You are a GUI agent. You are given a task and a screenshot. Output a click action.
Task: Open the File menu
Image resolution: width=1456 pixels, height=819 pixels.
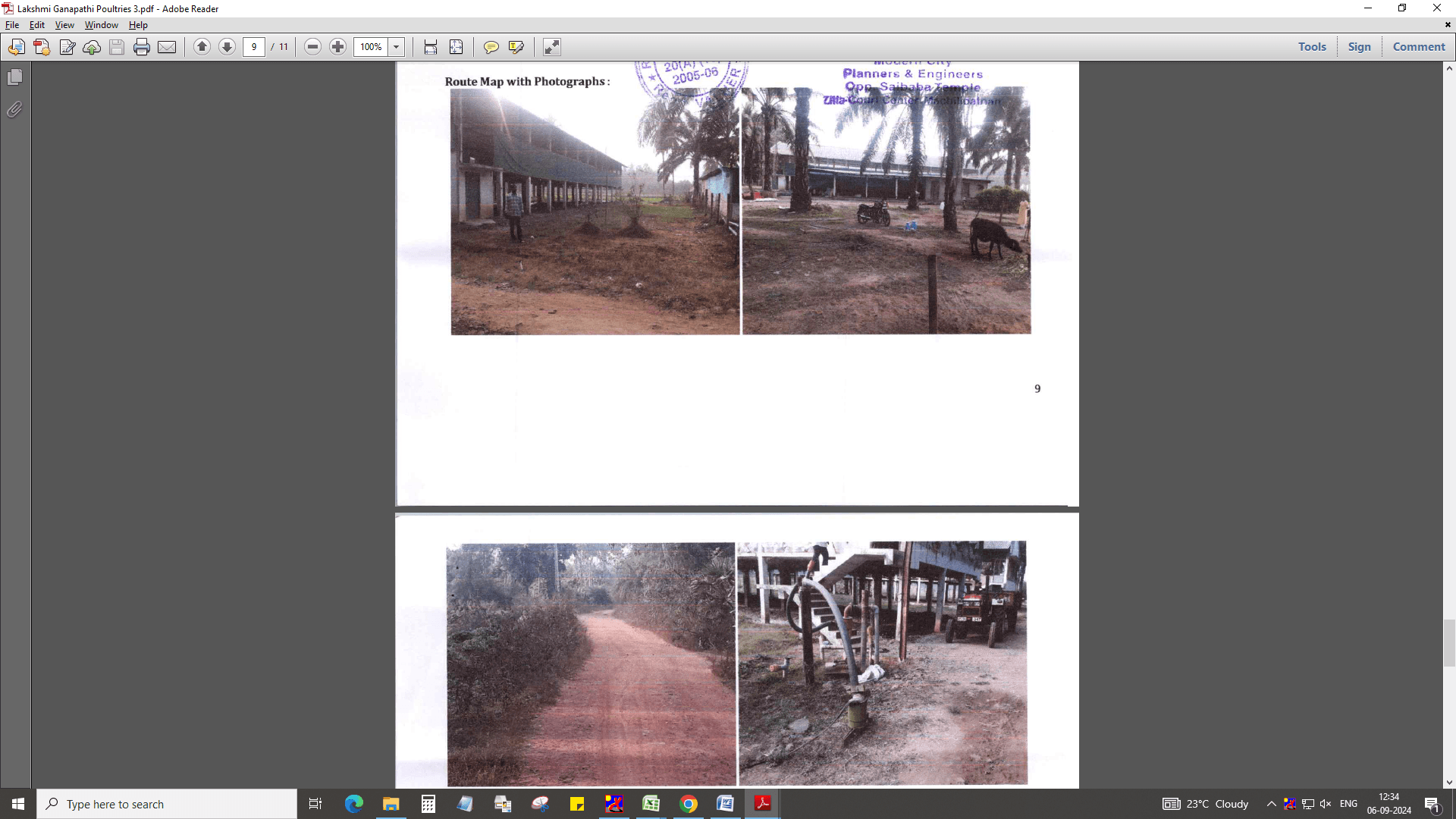(x=12, y=25)
